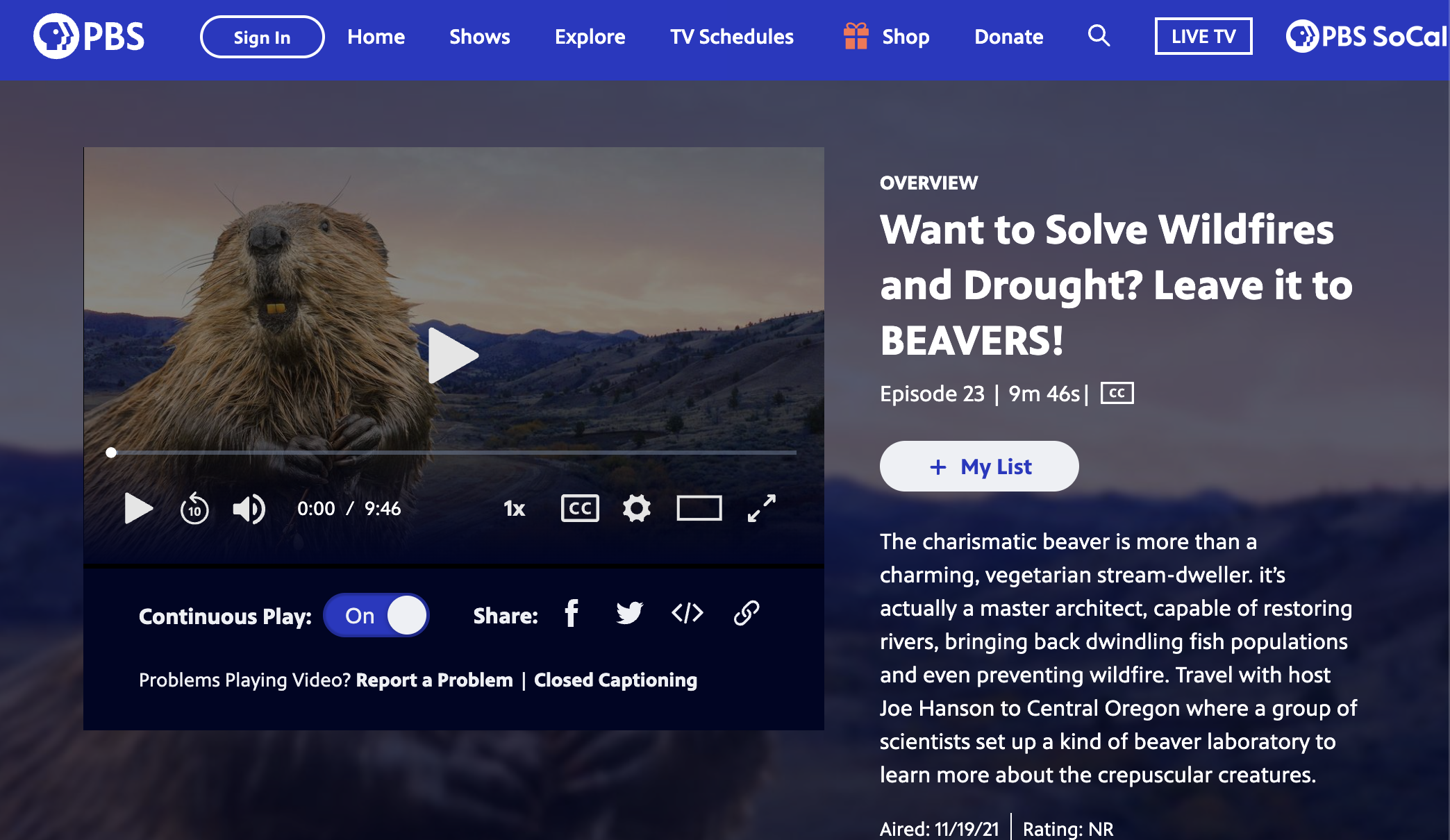The height and width of the screenshot is (840, 1450).
Task: Open the 1x playback speed menu
Action: coord(514,509)
